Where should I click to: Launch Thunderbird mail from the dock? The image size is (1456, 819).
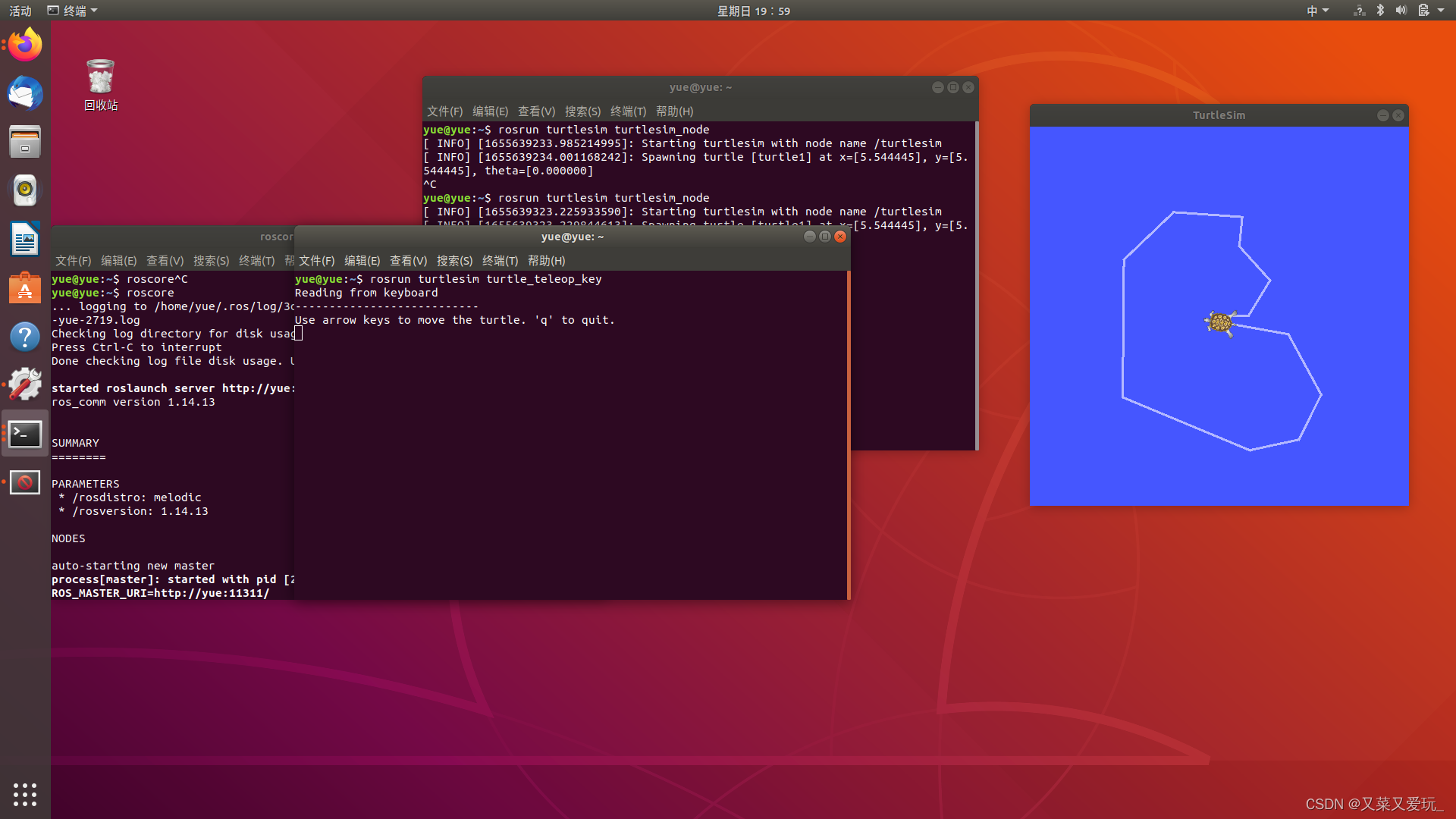pyautogui.click(x=25, y=94)
